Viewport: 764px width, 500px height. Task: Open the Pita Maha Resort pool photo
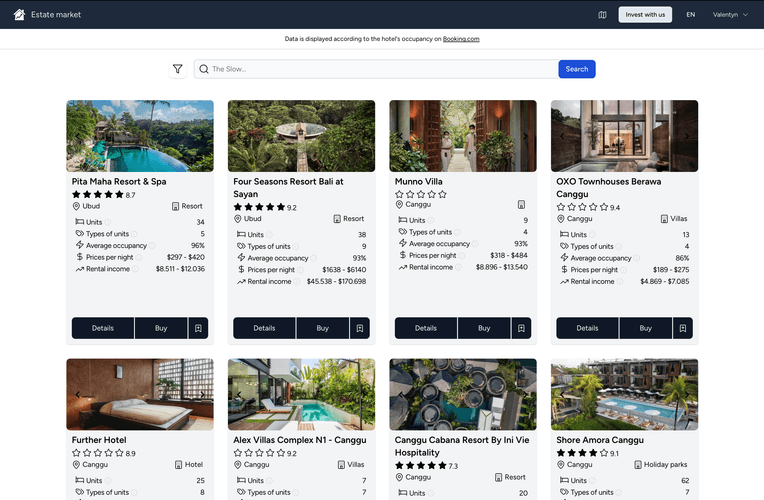tap(140, 136)
